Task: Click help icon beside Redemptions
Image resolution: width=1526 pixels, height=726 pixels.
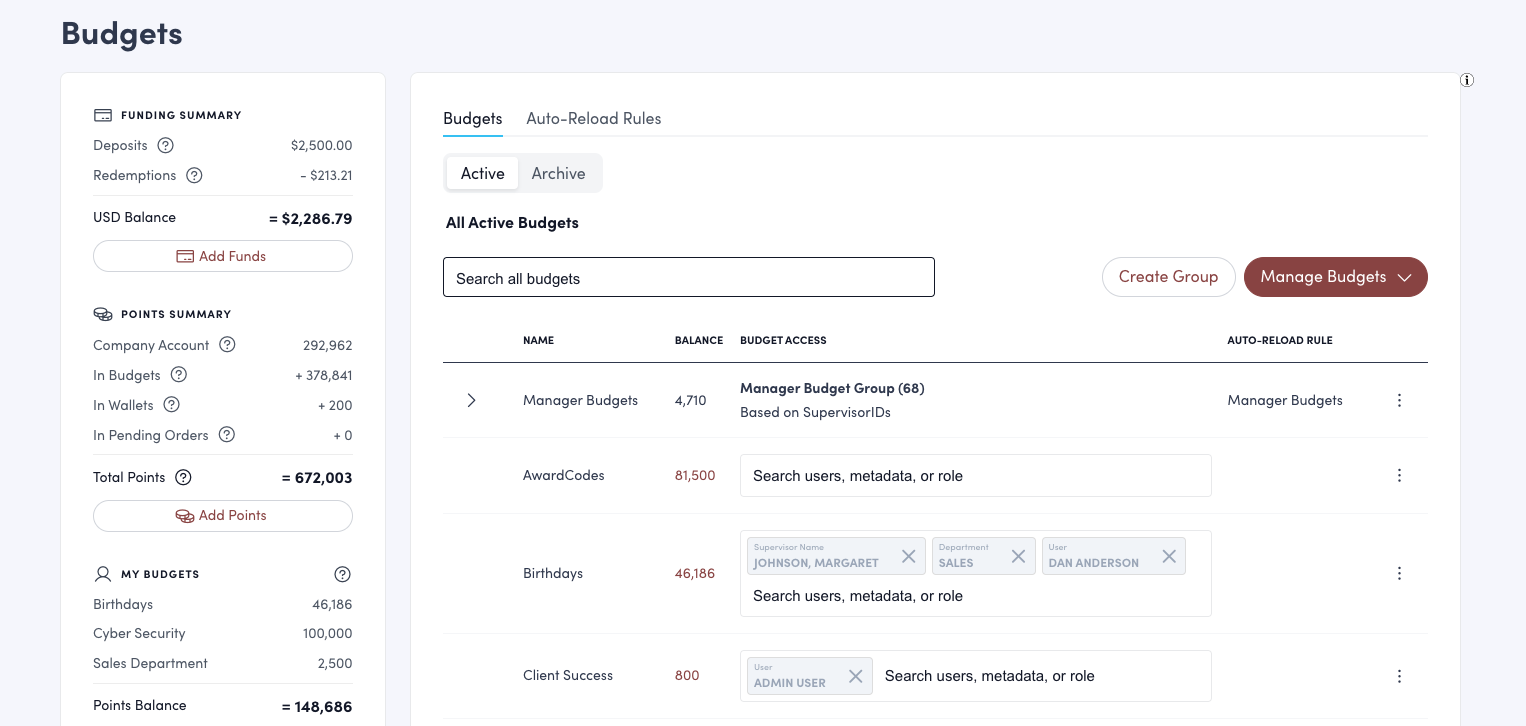Action: (x=194, y=175)
